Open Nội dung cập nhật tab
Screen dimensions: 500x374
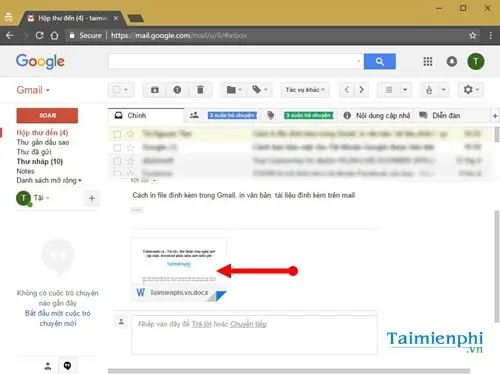point(375,116)
